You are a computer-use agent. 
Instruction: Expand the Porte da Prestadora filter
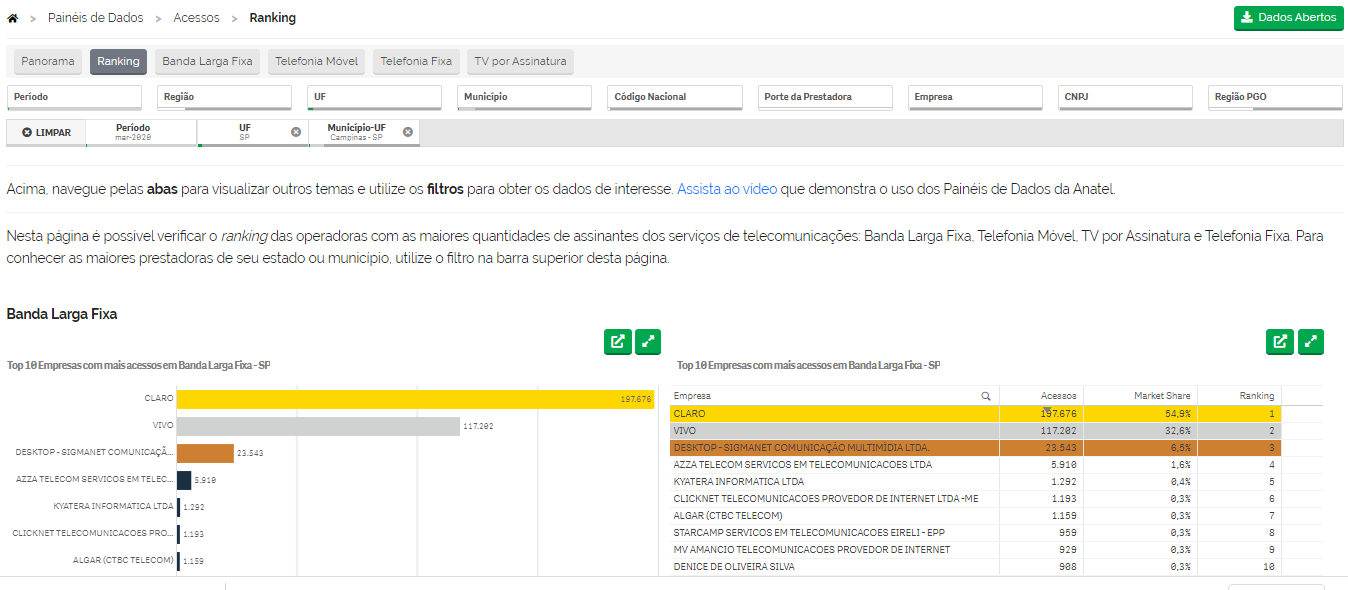pos(824,97)
